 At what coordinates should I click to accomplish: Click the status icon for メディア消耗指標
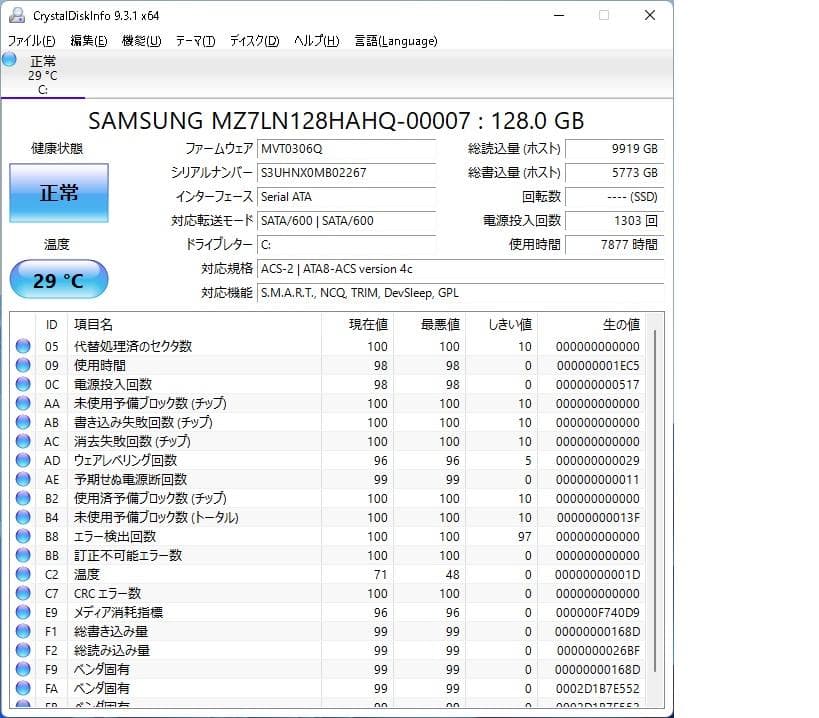(22, 612)
